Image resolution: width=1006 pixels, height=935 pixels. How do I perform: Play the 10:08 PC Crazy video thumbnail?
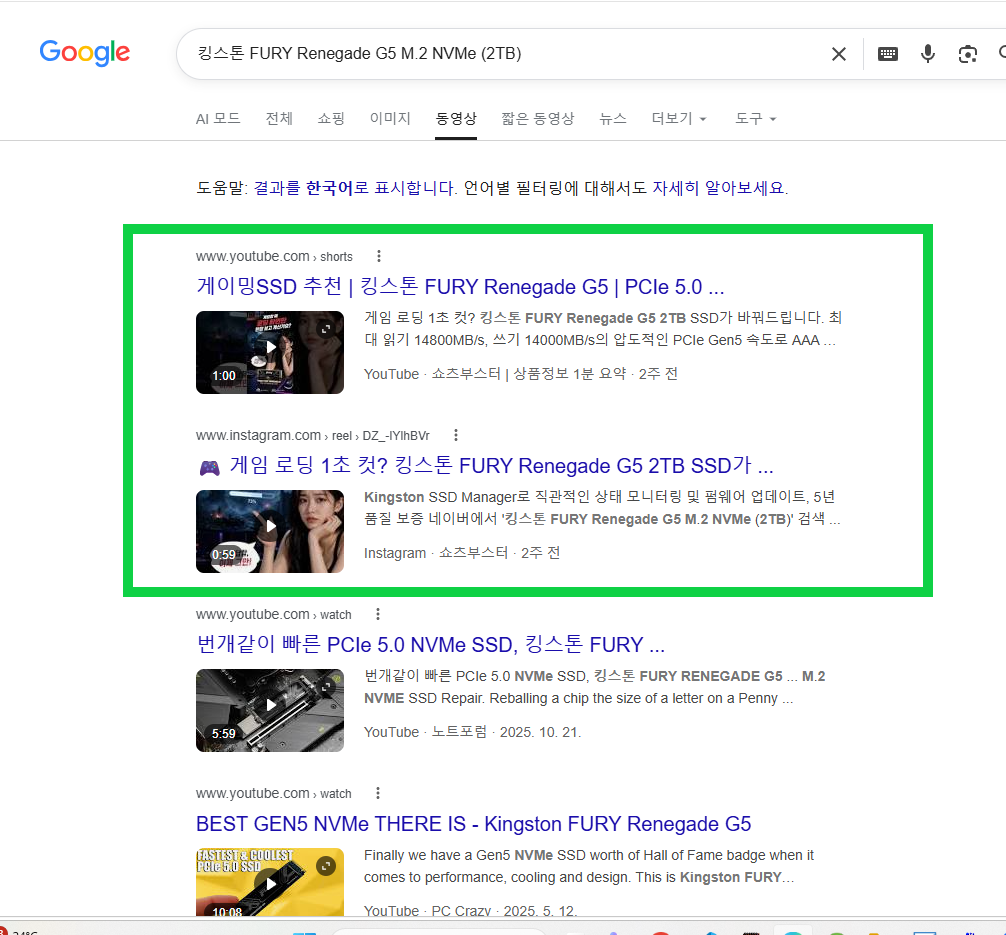[x=270, y=882]
